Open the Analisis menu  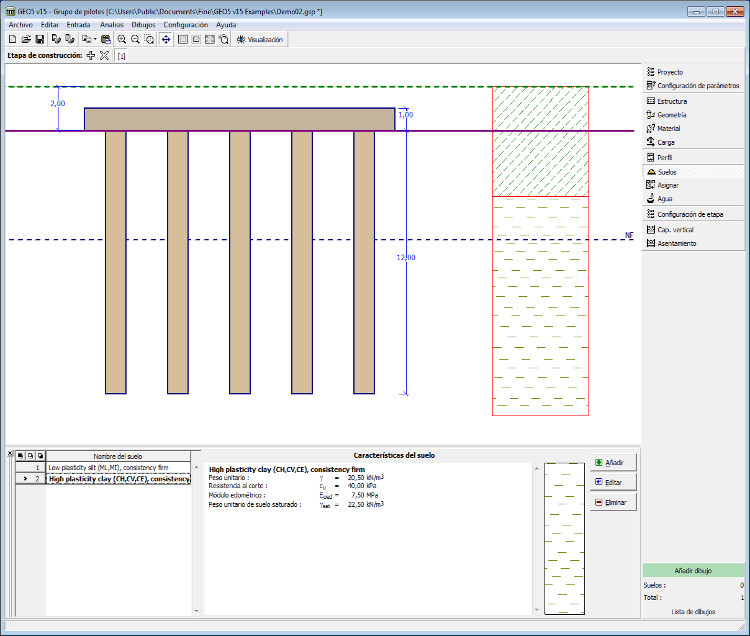tap(112, 24)
